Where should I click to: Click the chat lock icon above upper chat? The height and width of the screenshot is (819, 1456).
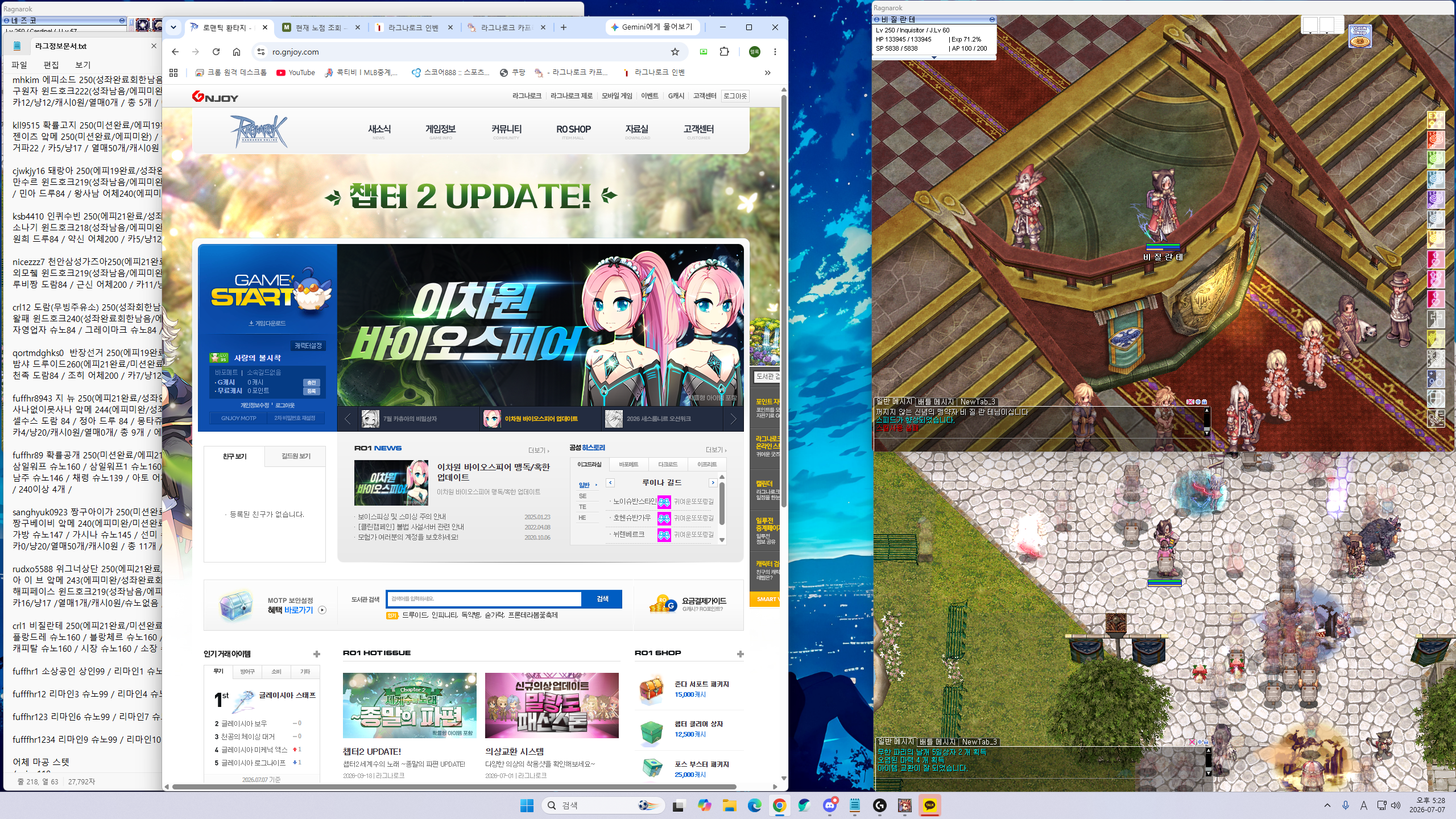click(x=1204, y=402)
